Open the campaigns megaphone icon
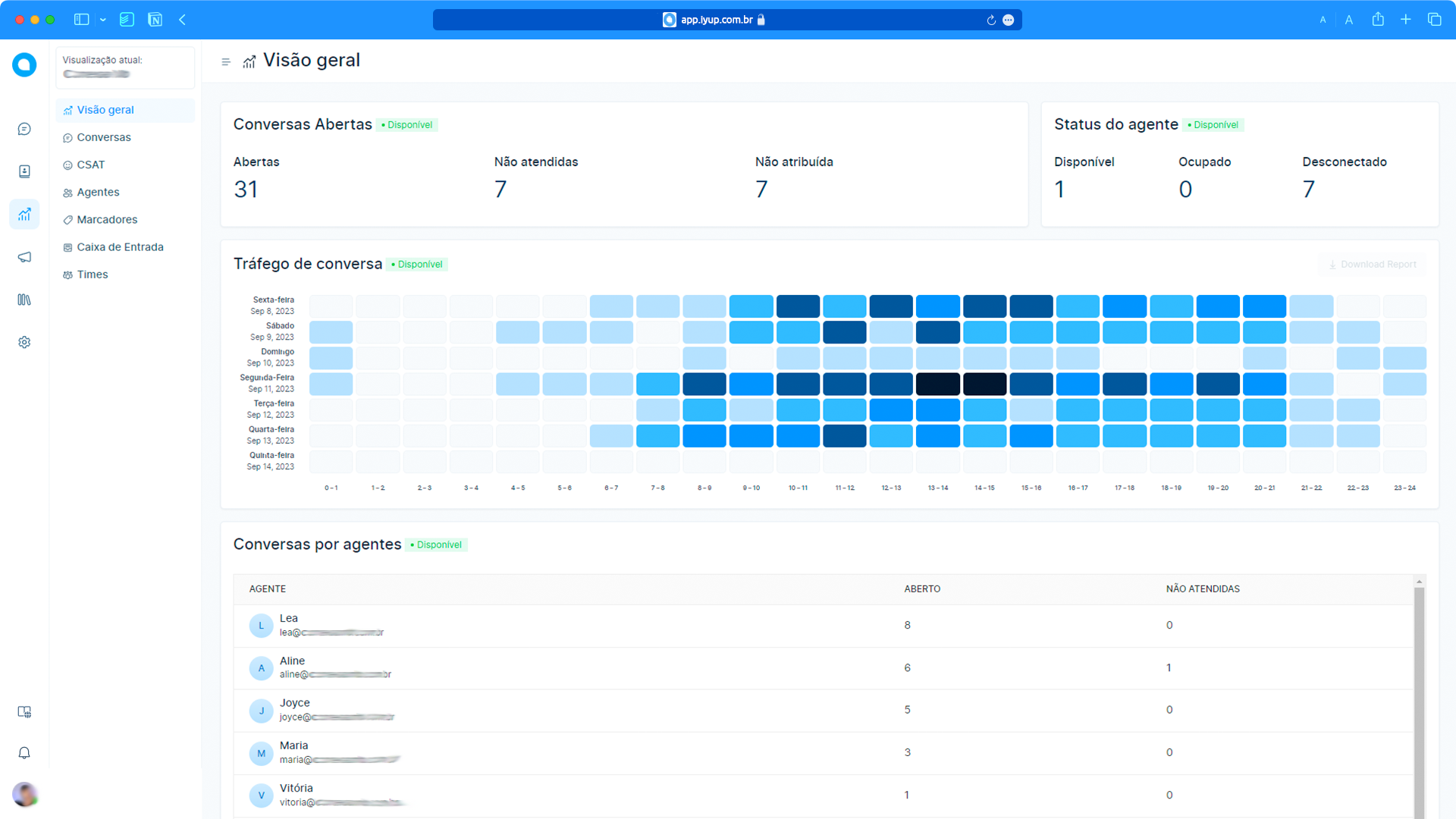 [x=24, y=257]
